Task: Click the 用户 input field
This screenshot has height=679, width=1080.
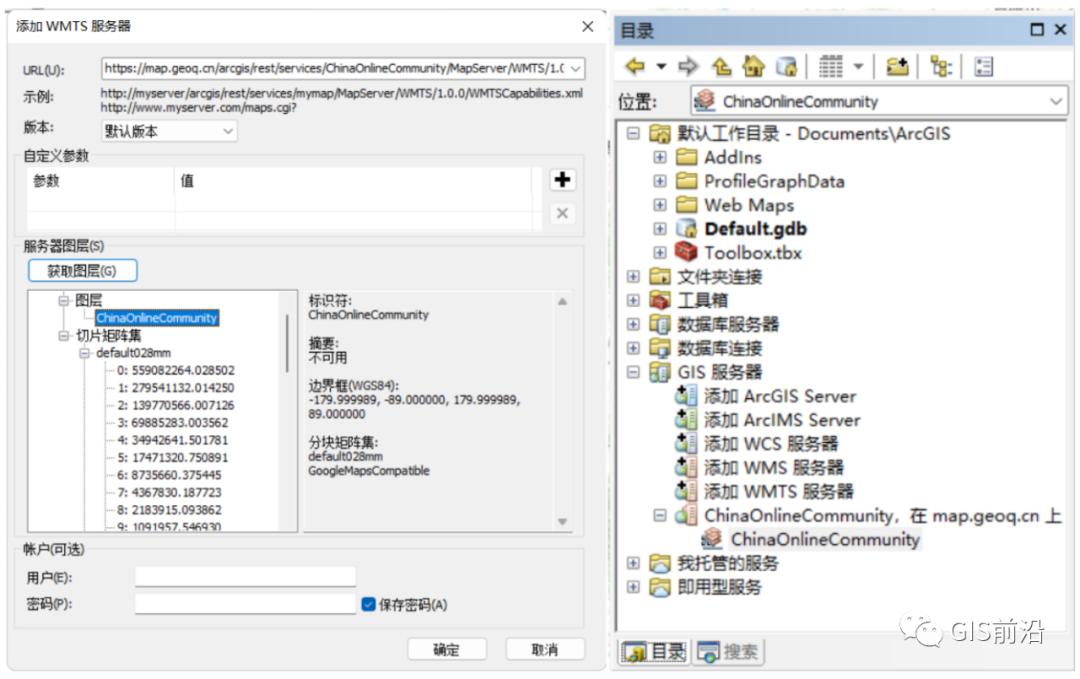Action: click(245, 576)
